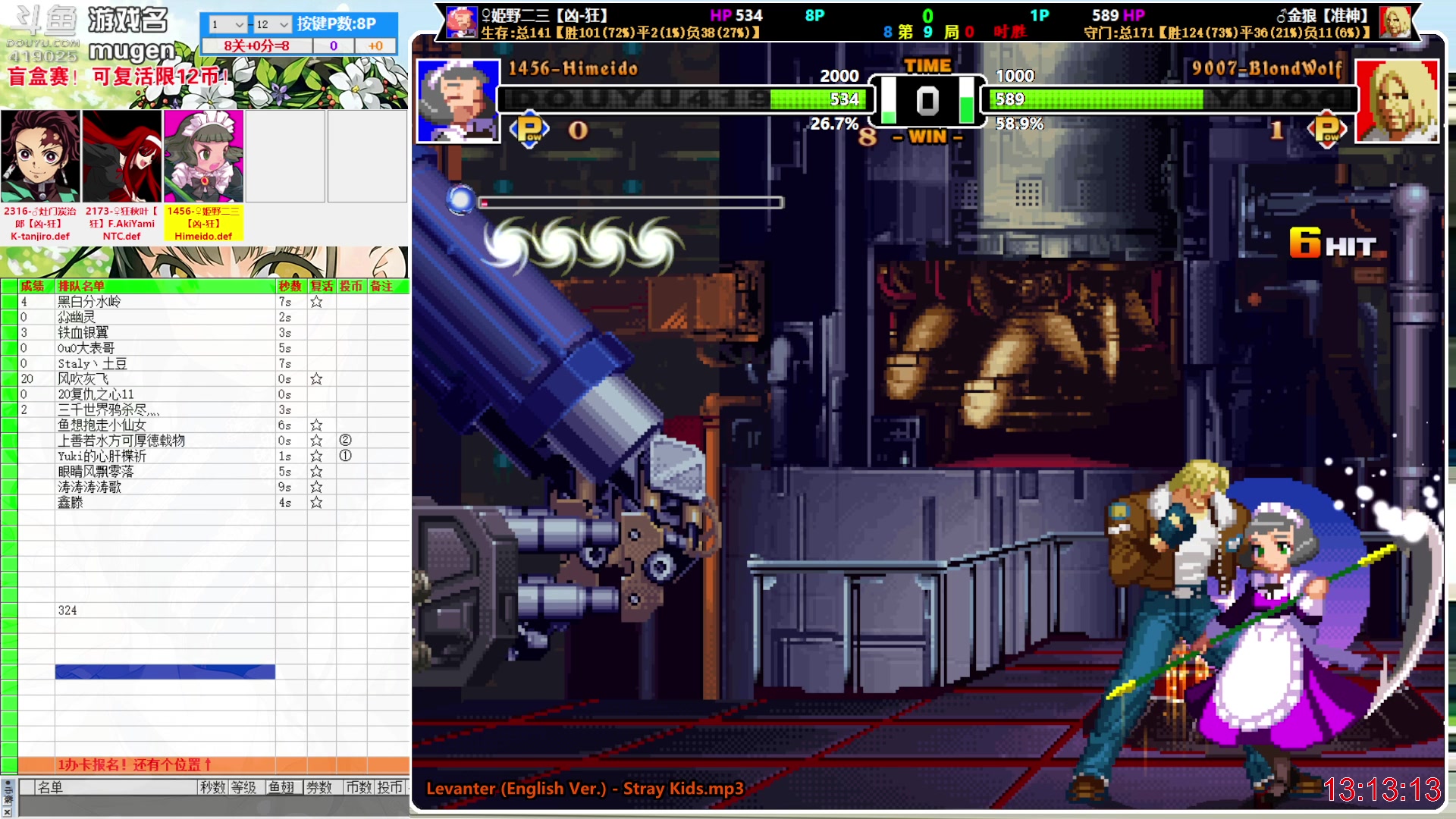1456x819 pixels.
Task: Click the 鱼翅 column header
Action: pyautogui.click(x=281, y=788)
